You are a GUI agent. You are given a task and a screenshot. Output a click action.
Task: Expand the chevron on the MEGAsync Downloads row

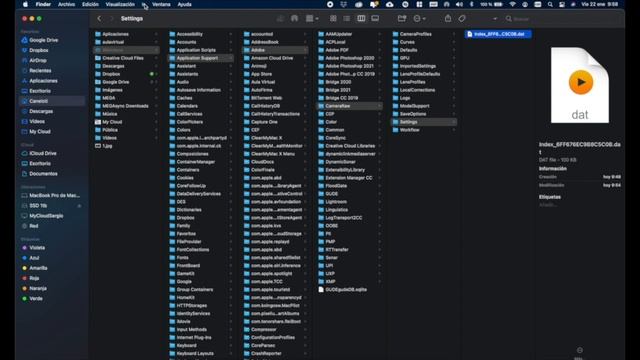coord(156,106)
